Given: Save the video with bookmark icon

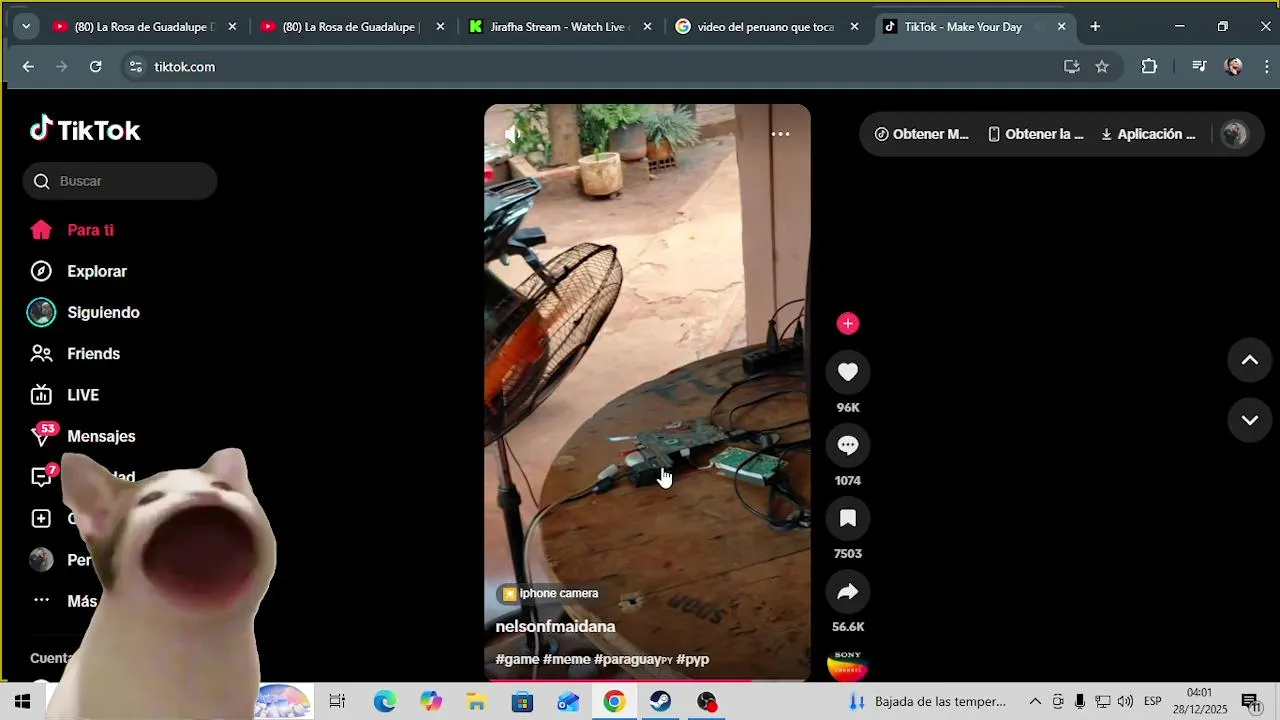Looking at the screenshot, I should pyautogui.click(x=848, y=518).
